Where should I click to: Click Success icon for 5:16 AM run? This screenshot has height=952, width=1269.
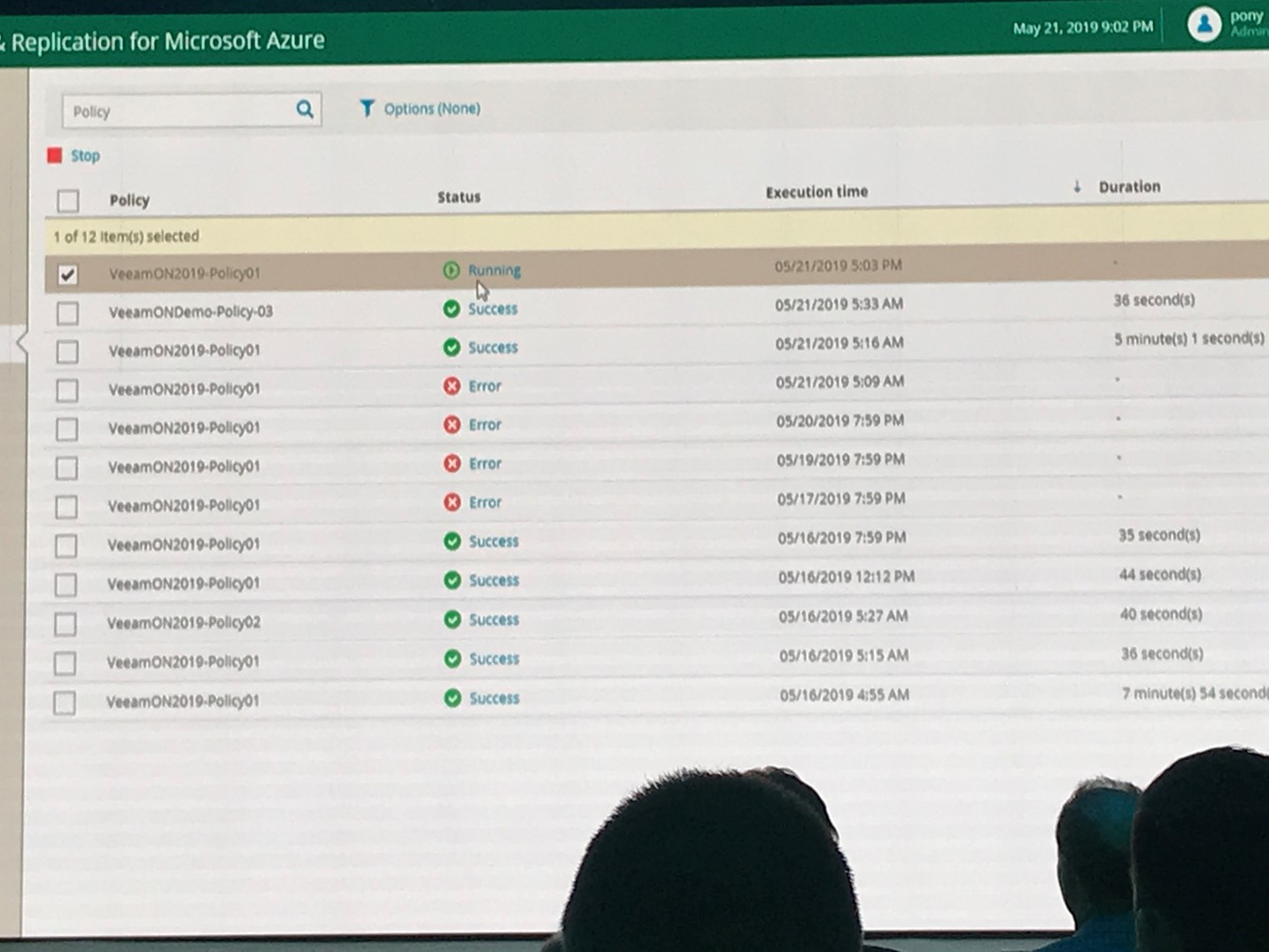[x=452, y=347]
